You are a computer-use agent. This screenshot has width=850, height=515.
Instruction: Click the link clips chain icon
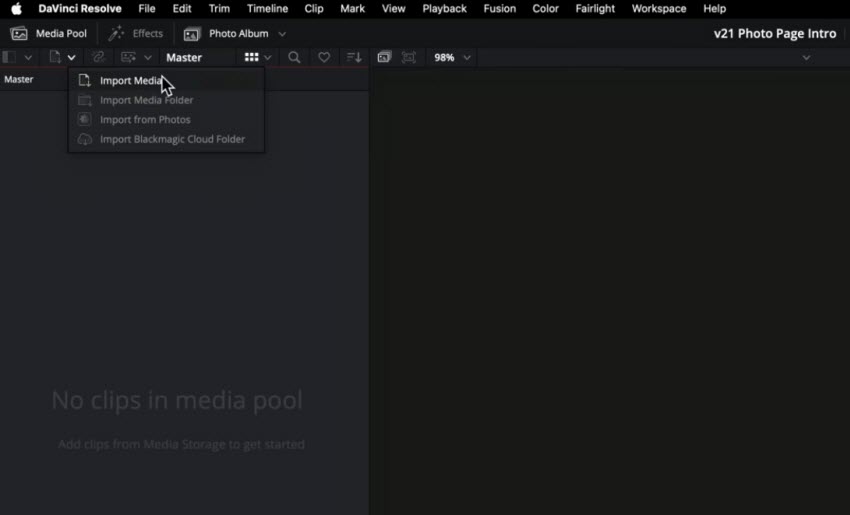[98, 57]
